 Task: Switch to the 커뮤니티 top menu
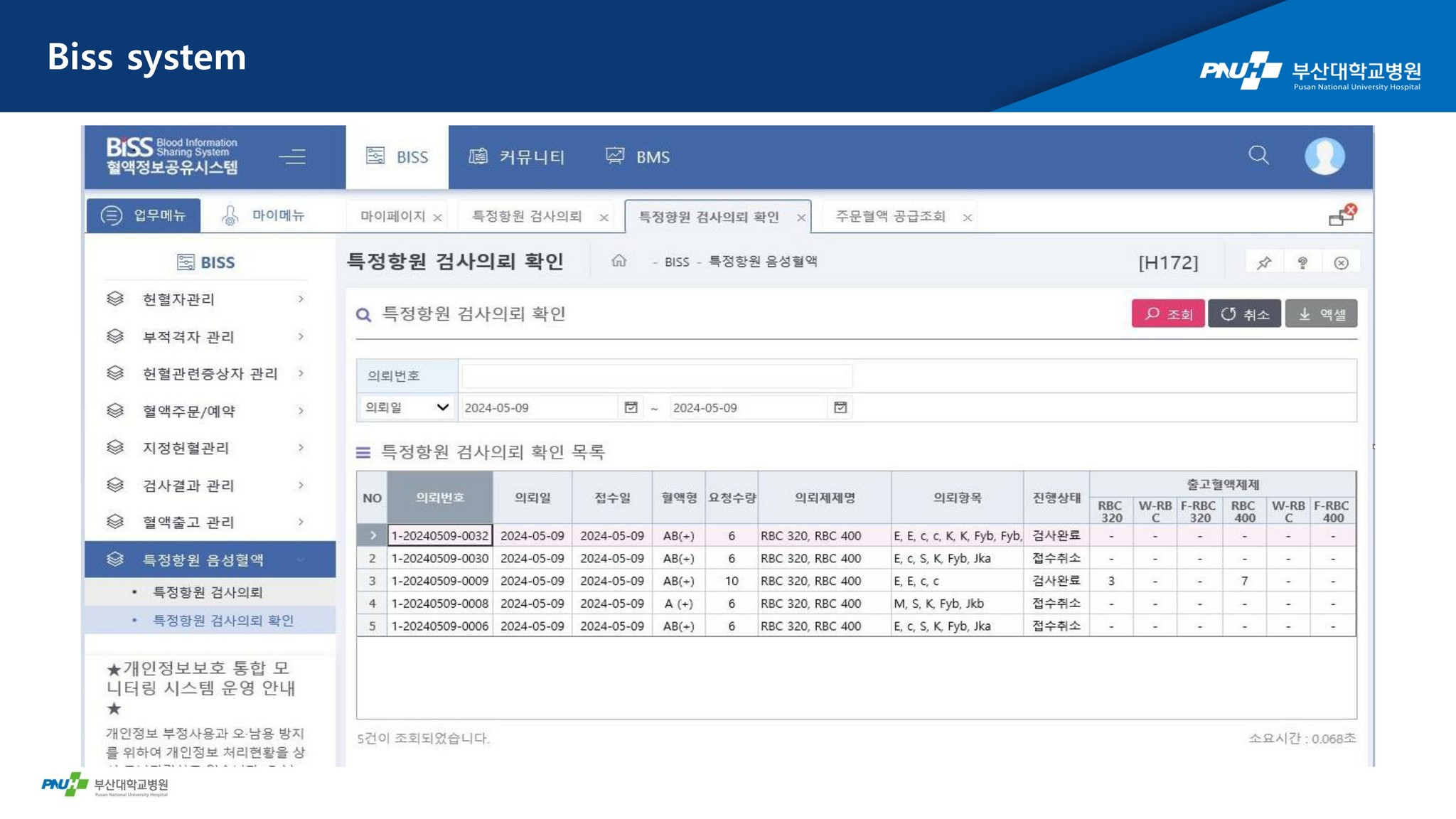tap(517, 157)
